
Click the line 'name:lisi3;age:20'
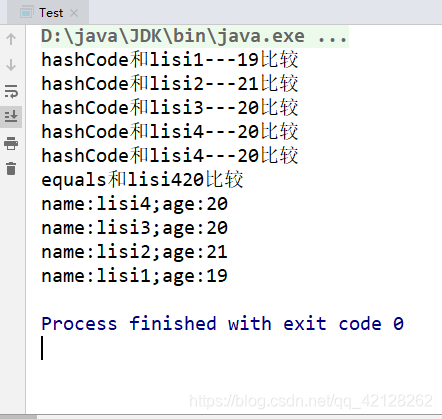(x=135, y=228)
